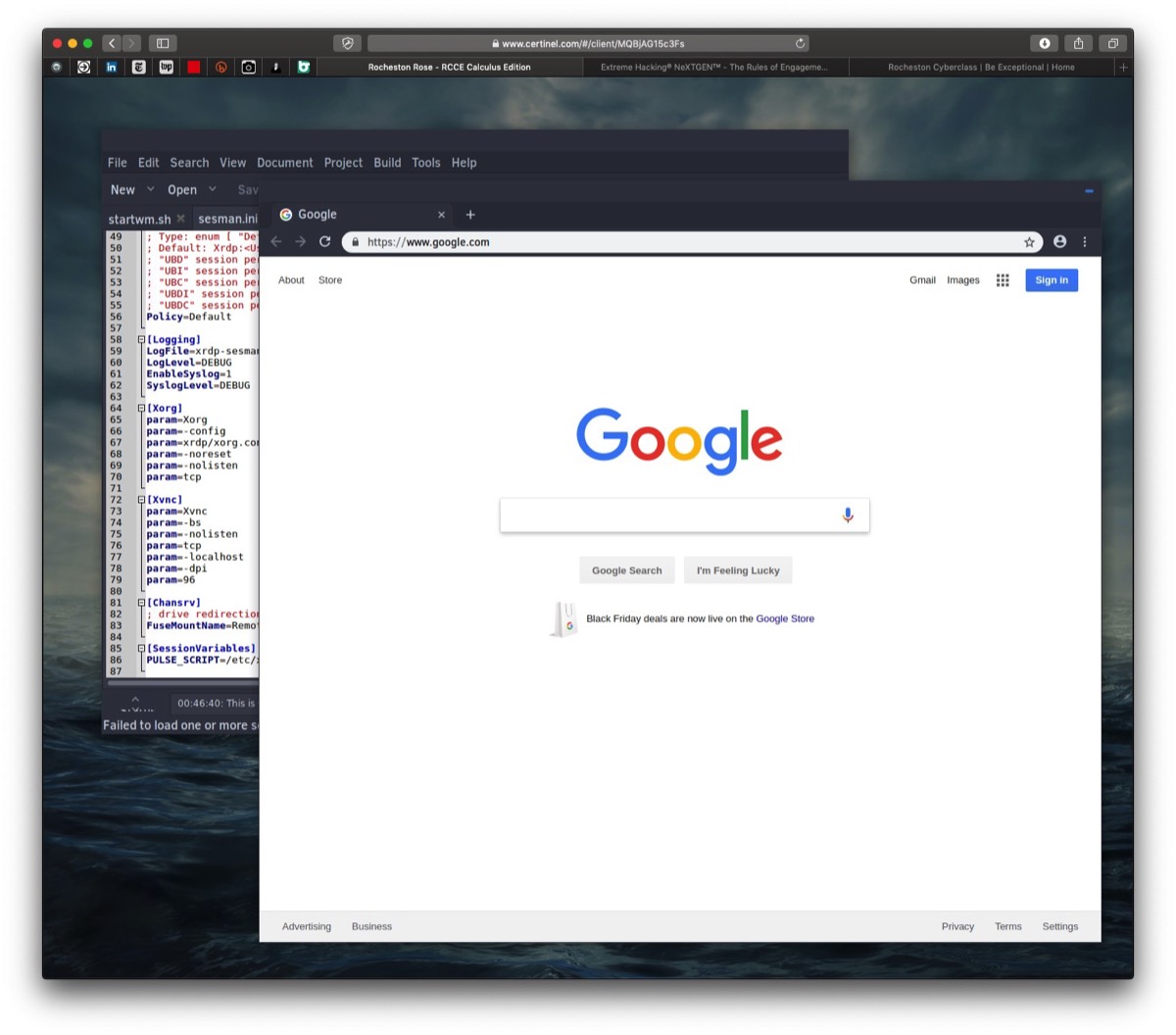Open a new Chrome tab
Viewport: 1176px width, 1035px height.
tap(470, 215)
